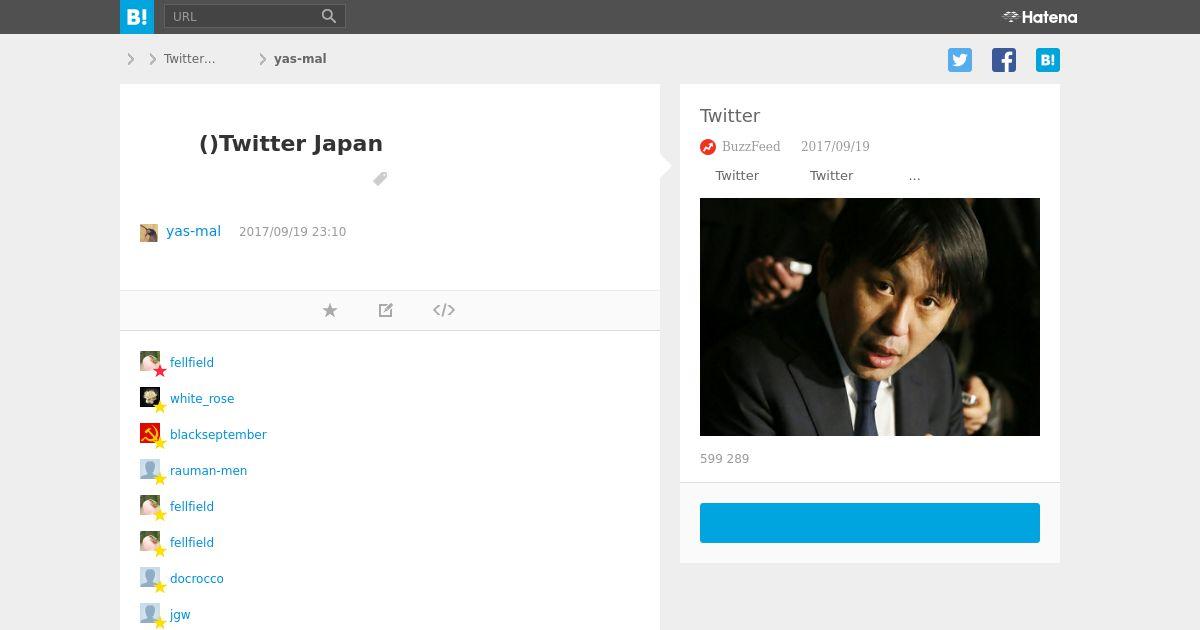Open the article photo thumbnail
Screen dimensions: 1200x630
[870, 317]
